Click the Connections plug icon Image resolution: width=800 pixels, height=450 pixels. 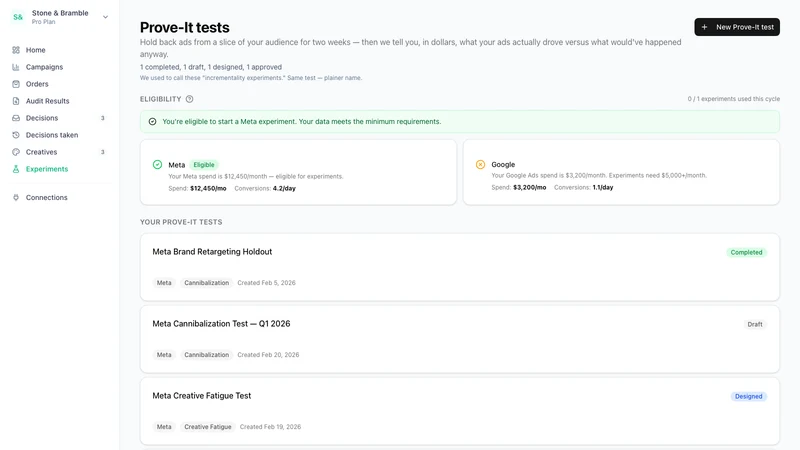click(16, 197)
